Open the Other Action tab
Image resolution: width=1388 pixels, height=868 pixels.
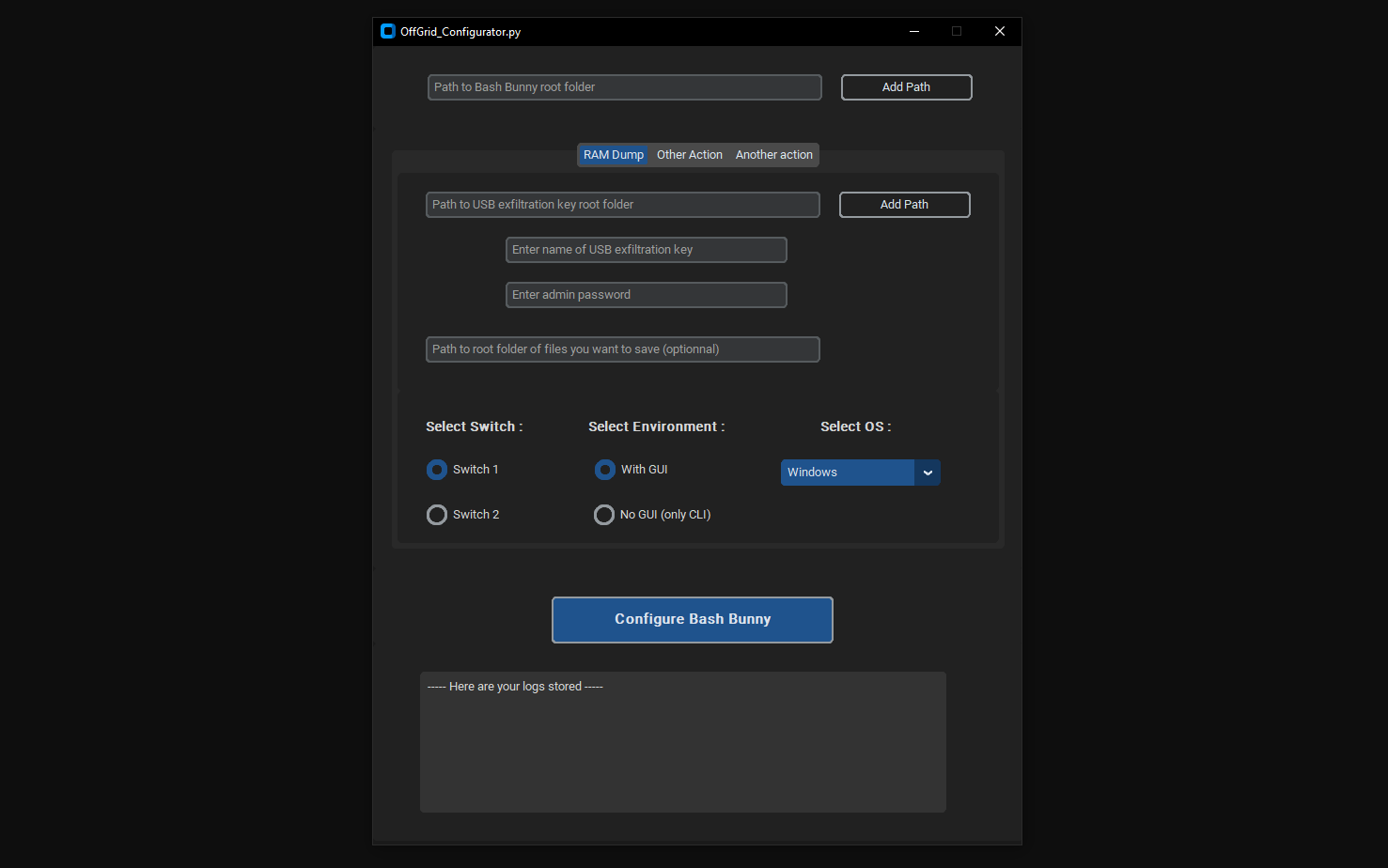click(x=690, y=155)
